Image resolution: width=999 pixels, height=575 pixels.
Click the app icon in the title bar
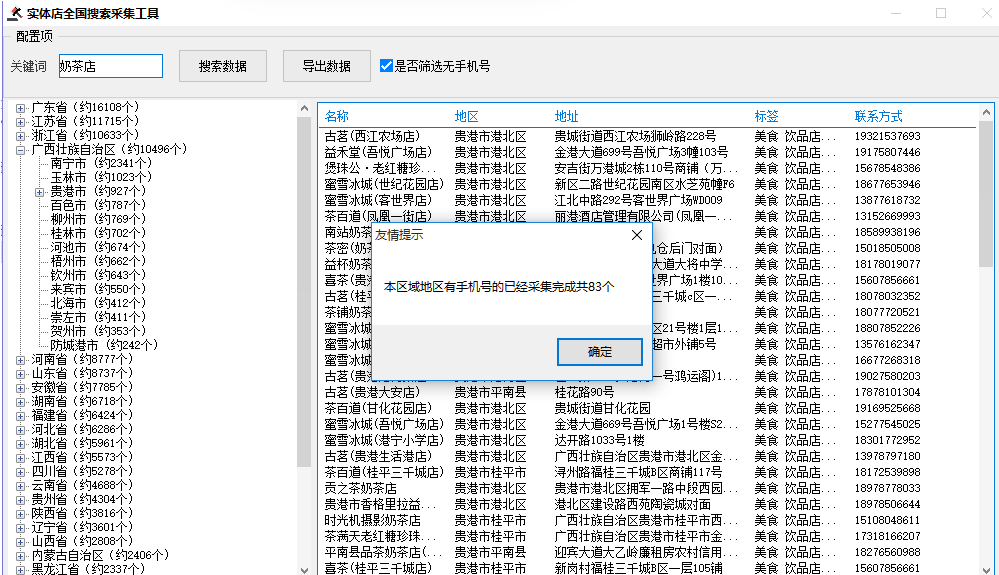[x=13, y=14]
